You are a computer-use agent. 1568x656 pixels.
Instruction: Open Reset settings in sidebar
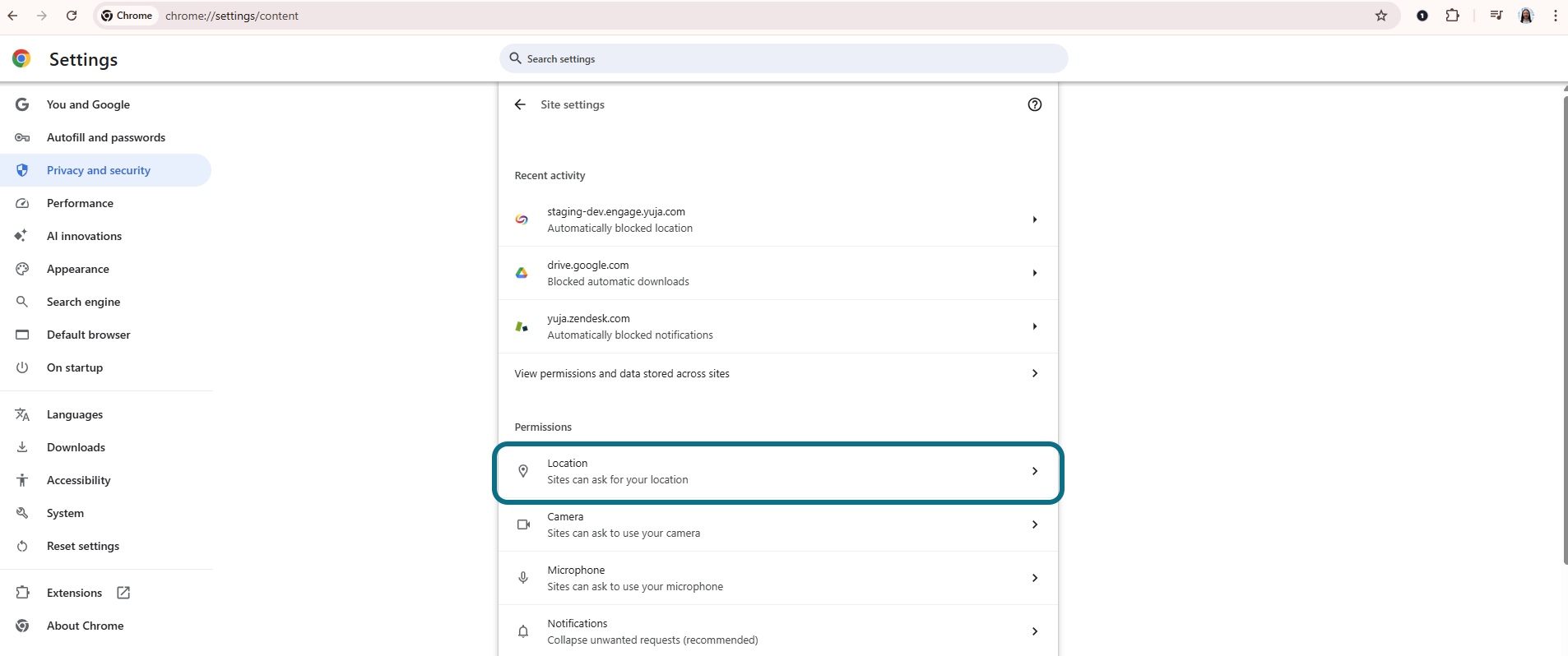tap(105, 546)
